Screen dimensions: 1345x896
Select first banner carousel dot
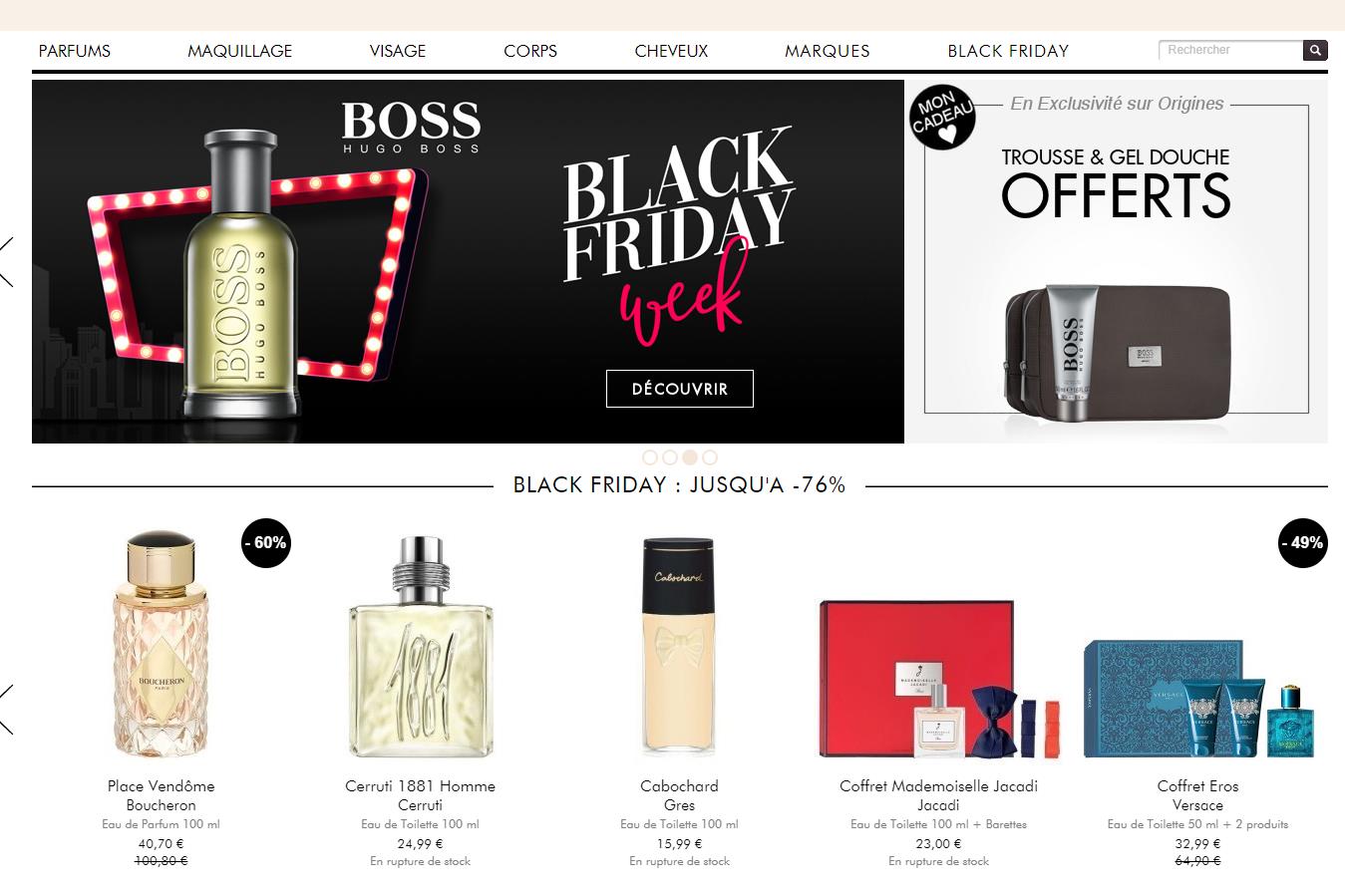pos(650,457)
